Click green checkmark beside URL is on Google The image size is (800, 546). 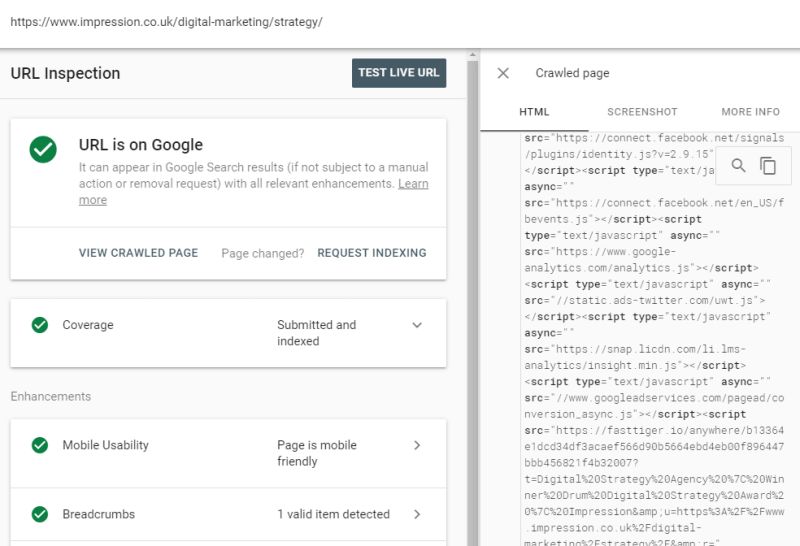[43, 150]
